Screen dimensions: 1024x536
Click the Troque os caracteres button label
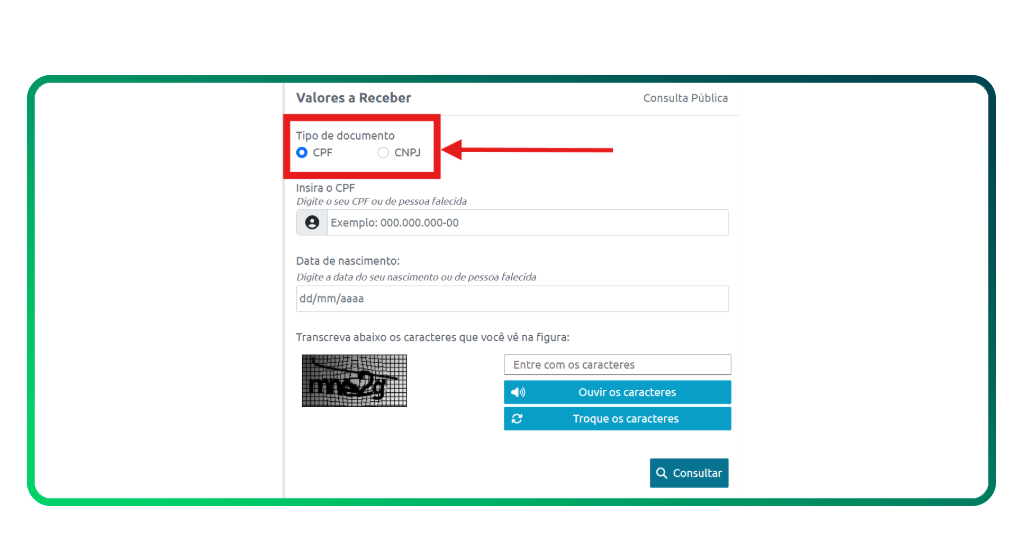[x=626, y=419]
